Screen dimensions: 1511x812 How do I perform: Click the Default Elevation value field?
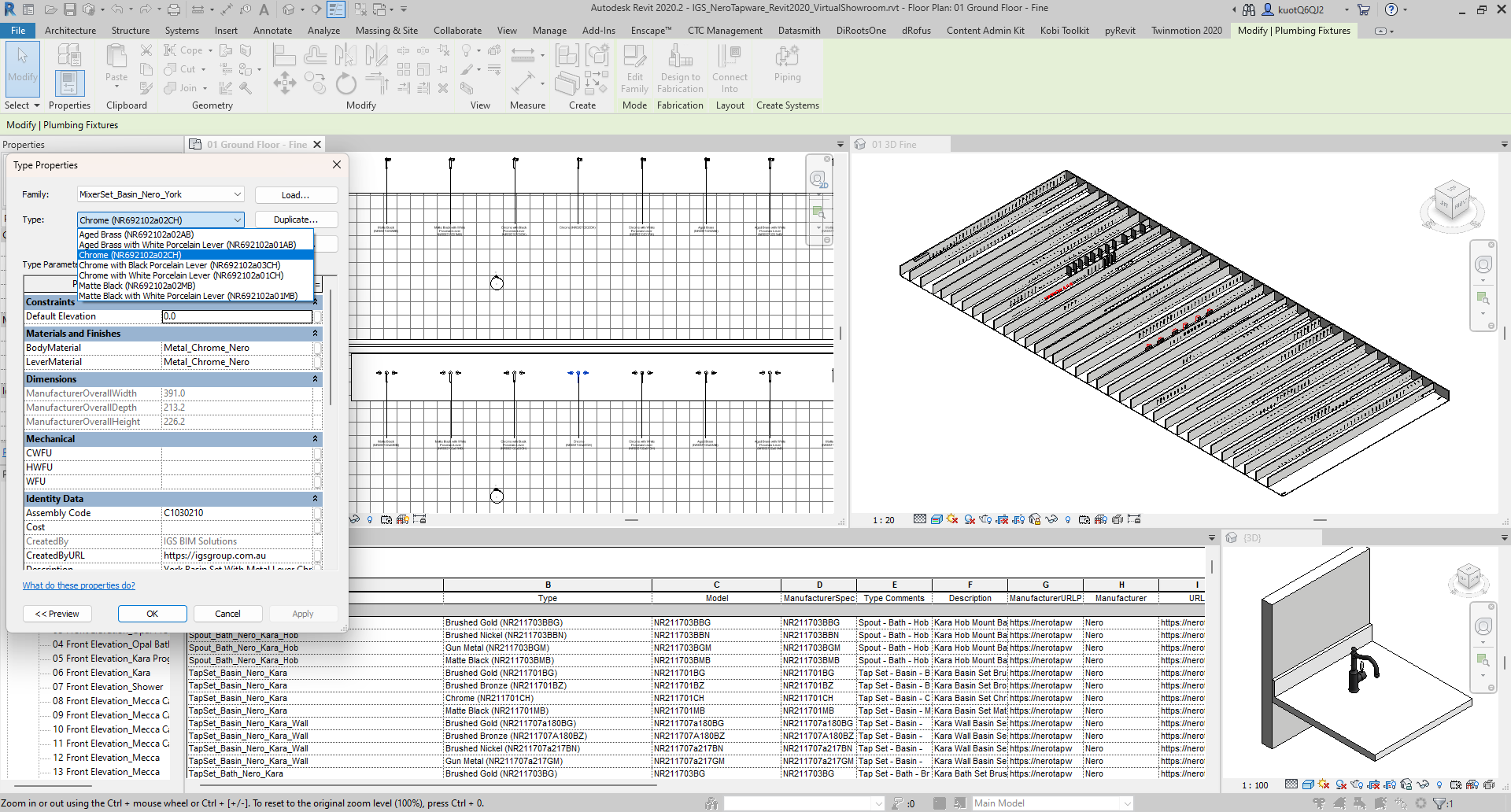[x=236, y=316]
